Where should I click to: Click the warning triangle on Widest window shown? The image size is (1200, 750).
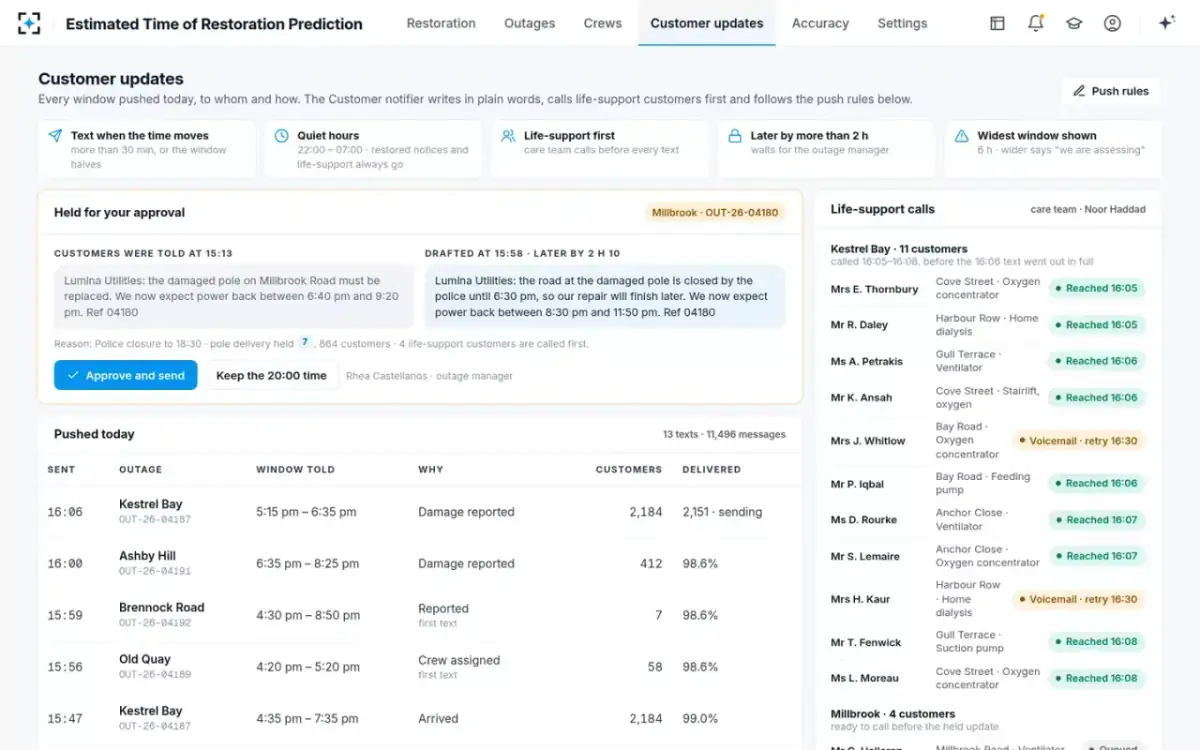click(x=961, y=136)
